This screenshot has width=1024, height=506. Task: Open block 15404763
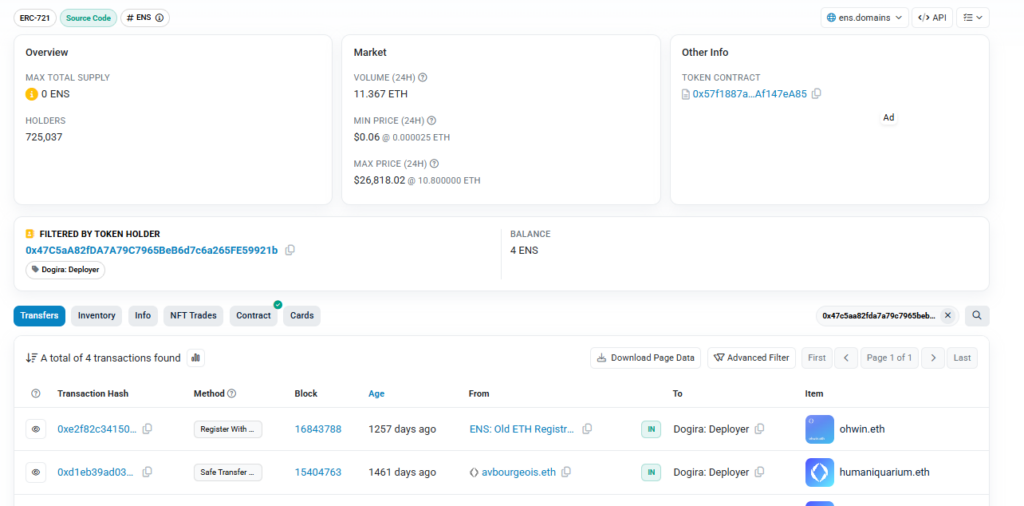coord(318,472)
